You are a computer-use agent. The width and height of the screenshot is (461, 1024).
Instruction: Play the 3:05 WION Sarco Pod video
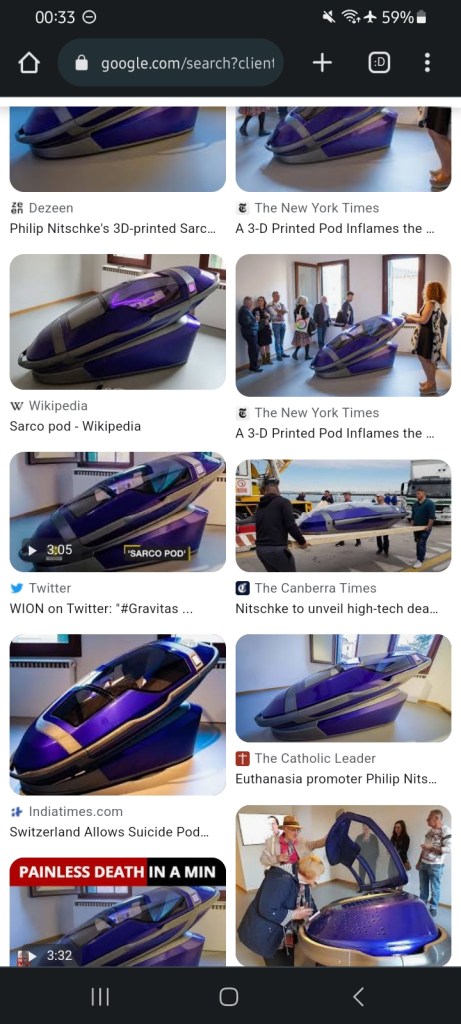pyautogui.click(x=118, y=512)
